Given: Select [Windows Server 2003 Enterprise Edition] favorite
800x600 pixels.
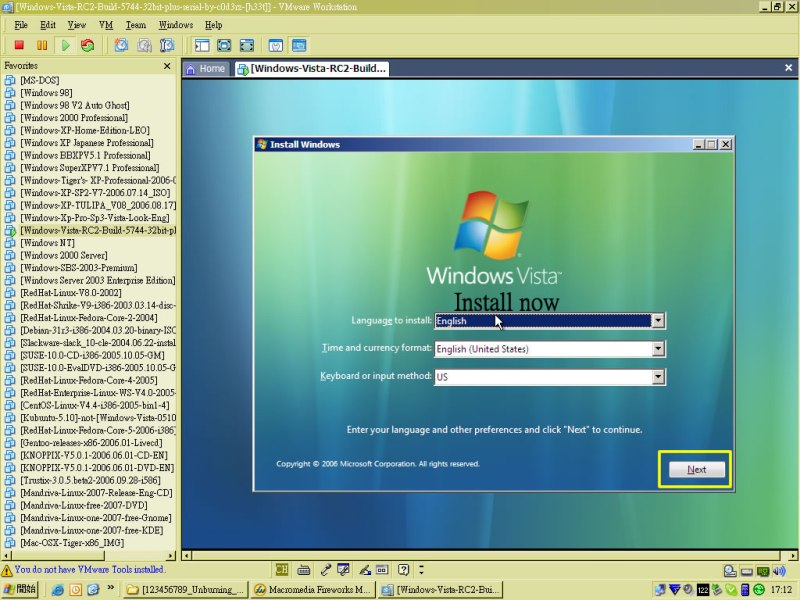Looking at the screenshot, I should tap(97, 281).
